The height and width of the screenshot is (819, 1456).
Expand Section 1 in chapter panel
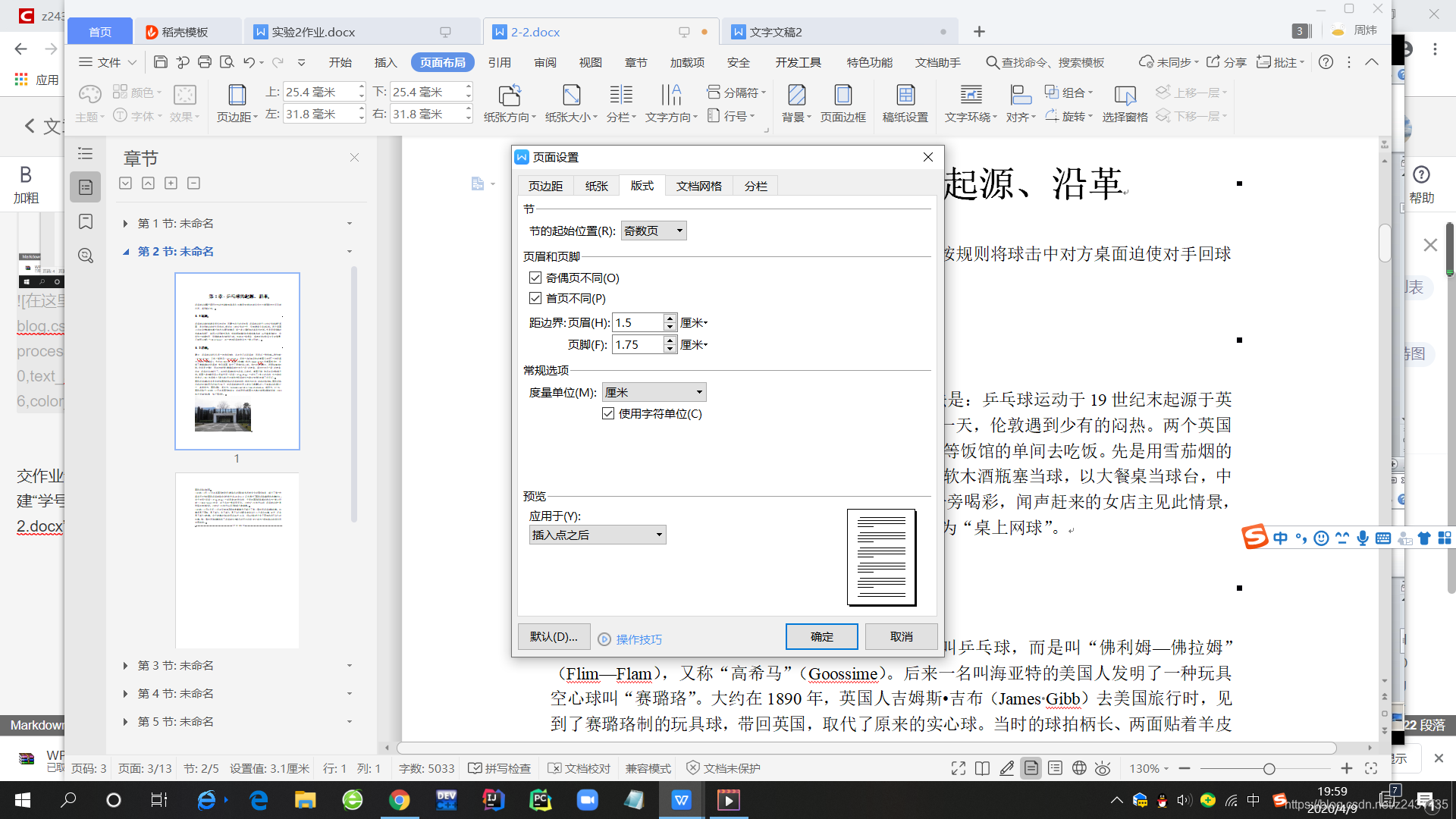tap(125, 224)
